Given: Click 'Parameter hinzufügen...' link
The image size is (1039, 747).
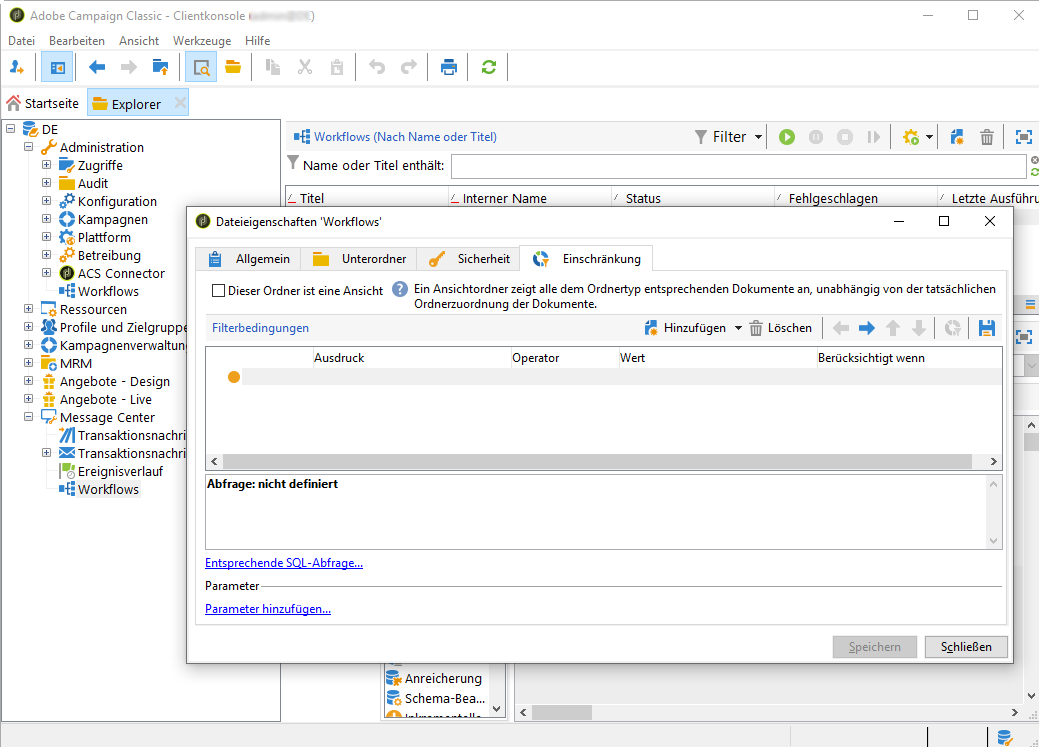Looking at the screenshot, I should coord(268,608).
